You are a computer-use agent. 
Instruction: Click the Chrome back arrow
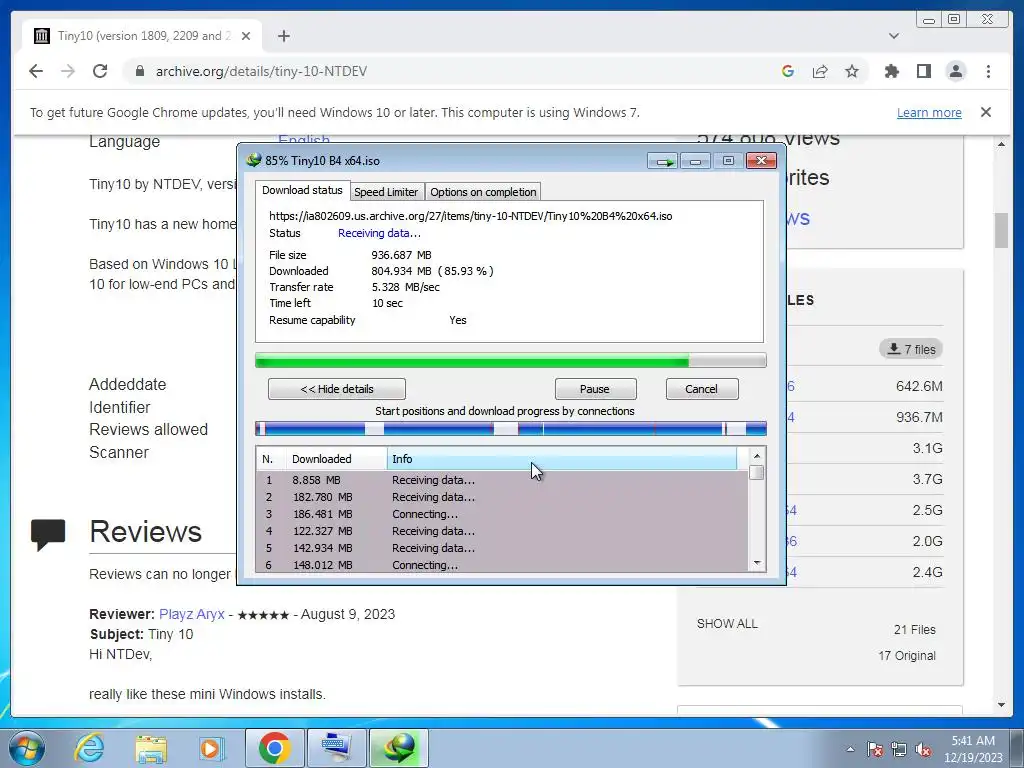coord(36,71)
